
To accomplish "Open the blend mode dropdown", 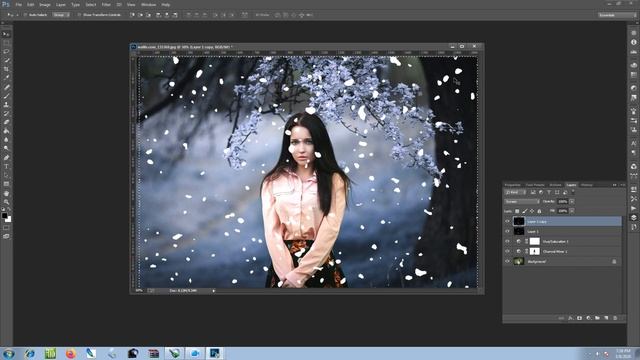I will pyautogui.click(x=522, y=201).
